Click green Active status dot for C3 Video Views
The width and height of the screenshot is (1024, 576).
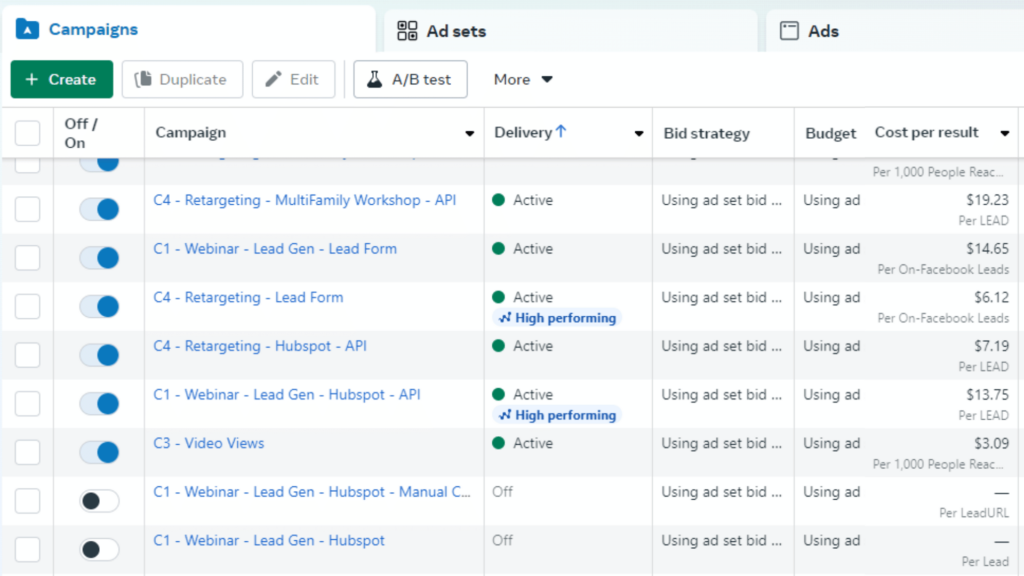498,443
